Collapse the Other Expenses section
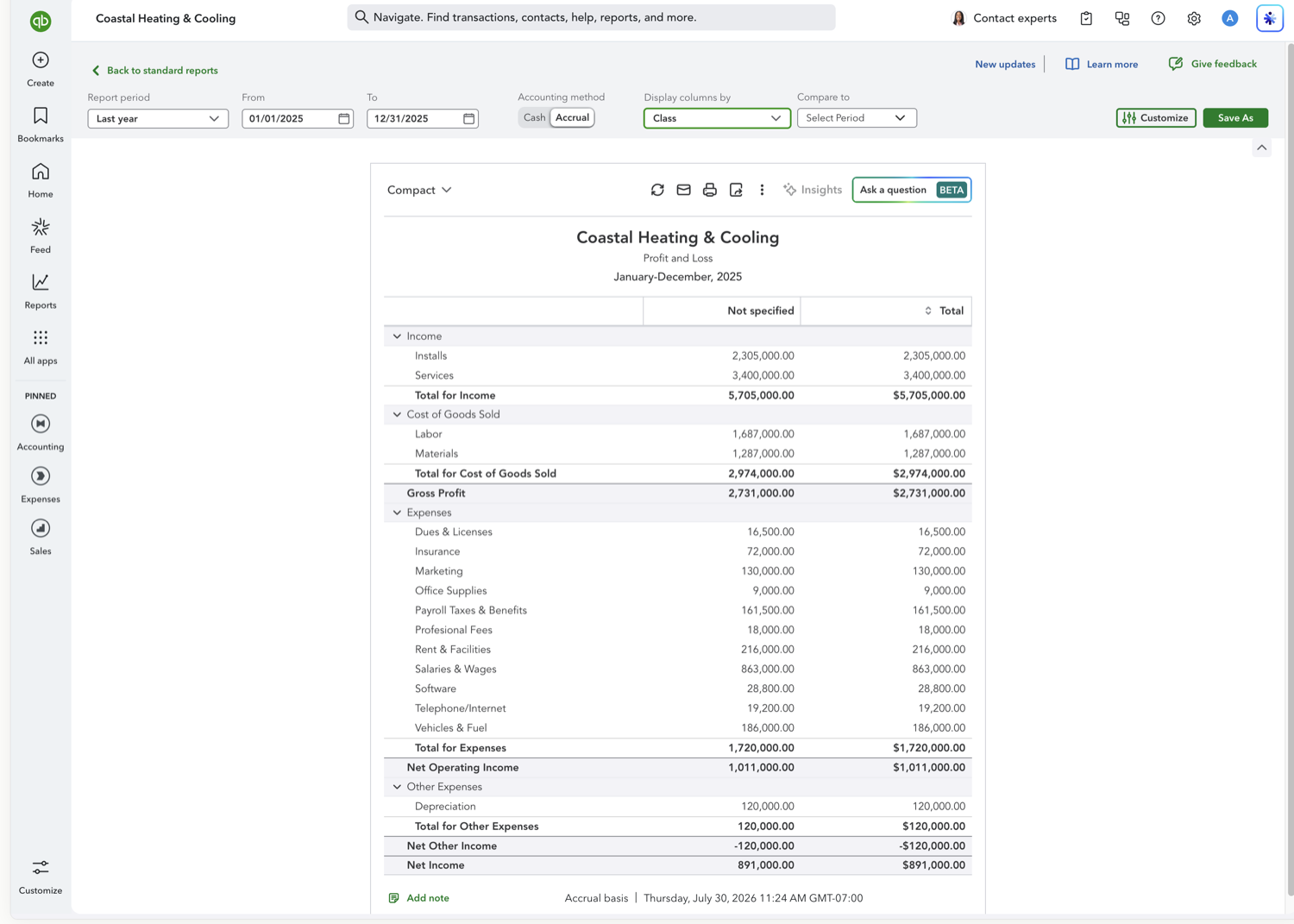This screenshot has width=1294, height=924. click(x=397, y=787)
